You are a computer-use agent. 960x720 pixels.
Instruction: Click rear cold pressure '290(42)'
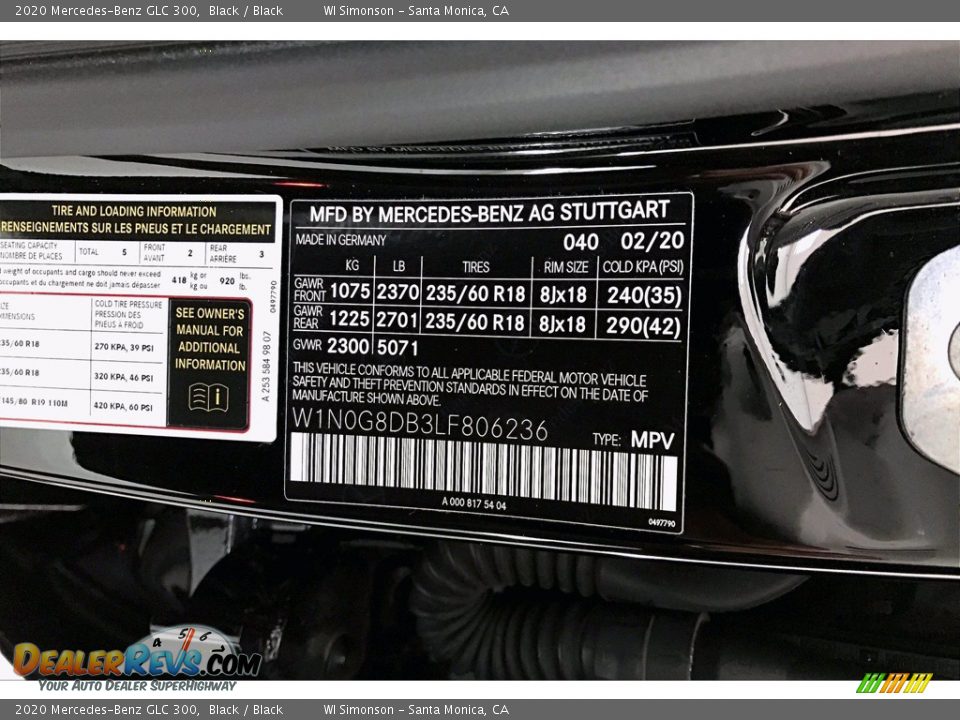click(643, 326)
